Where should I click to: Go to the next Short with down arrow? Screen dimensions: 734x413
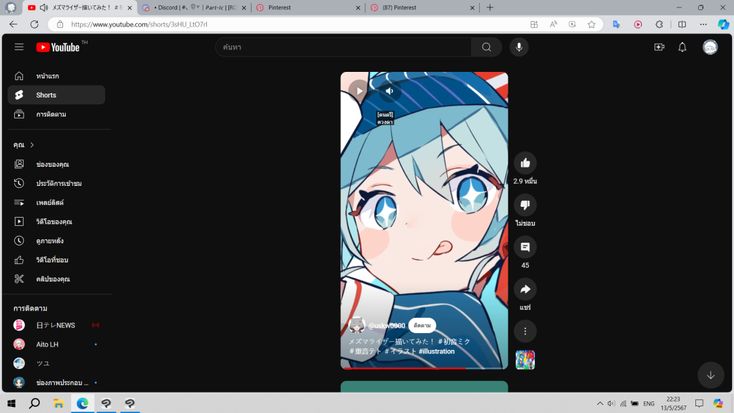point(710,375)
